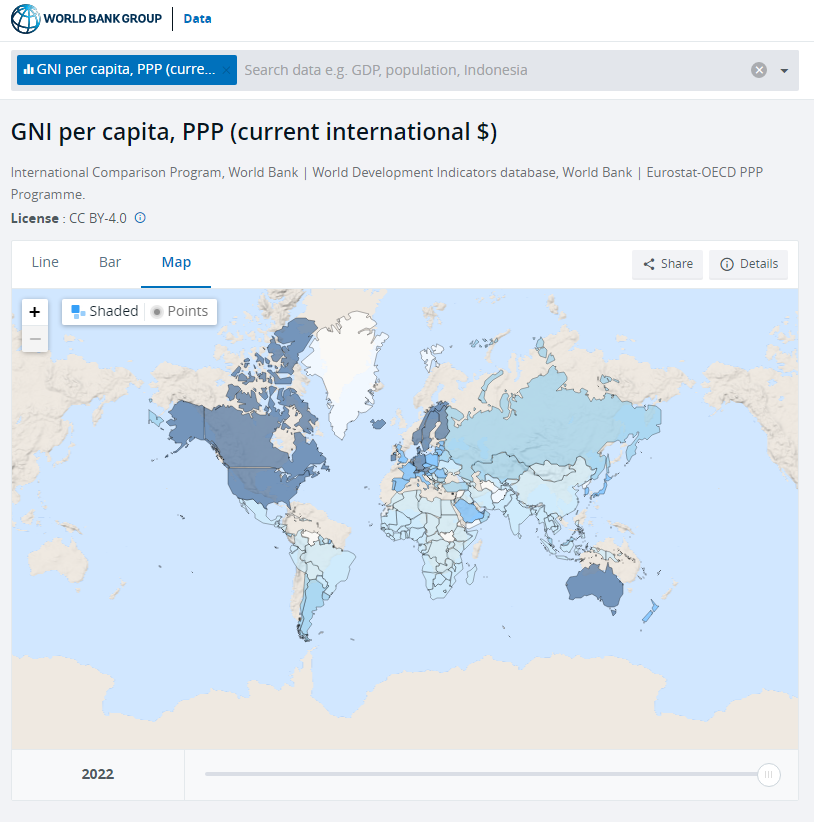Screen dimensions: 814x822
Task: Expand the search bar dropdown arrow
Action: point(784,71)
